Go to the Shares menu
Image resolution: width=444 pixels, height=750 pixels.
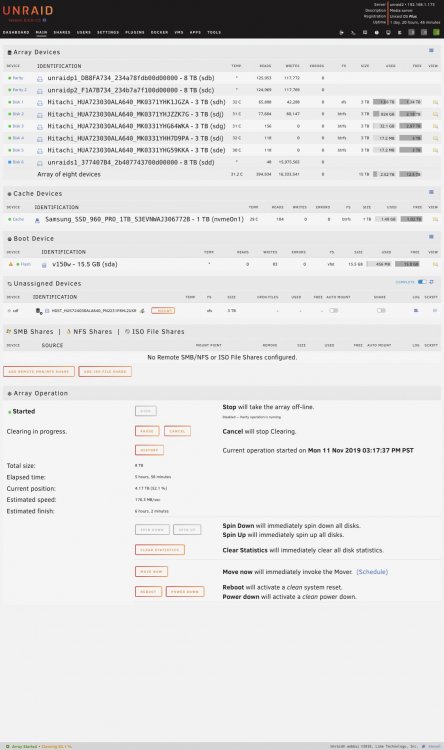pyautogui.click(x=62, y=33)
